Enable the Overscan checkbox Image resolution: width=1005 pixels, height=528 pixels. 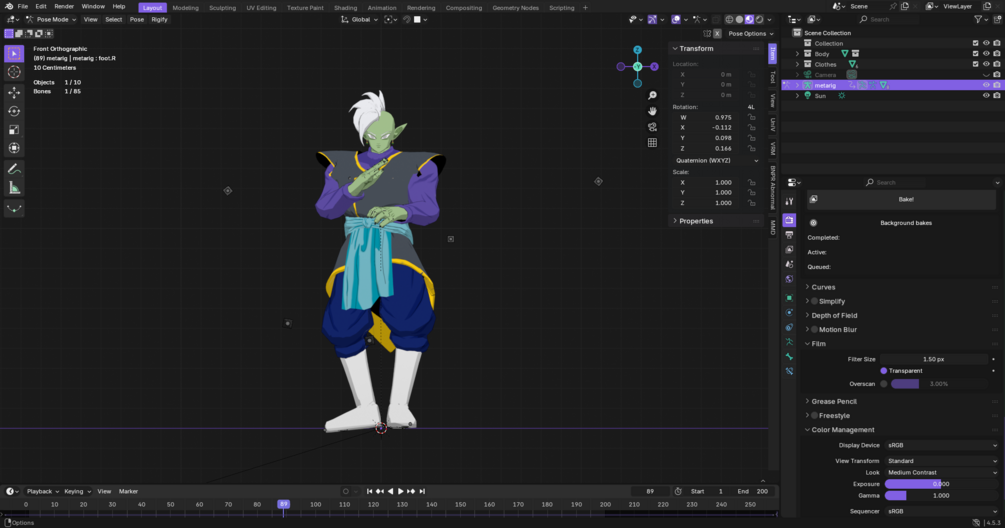click(883, 384)
